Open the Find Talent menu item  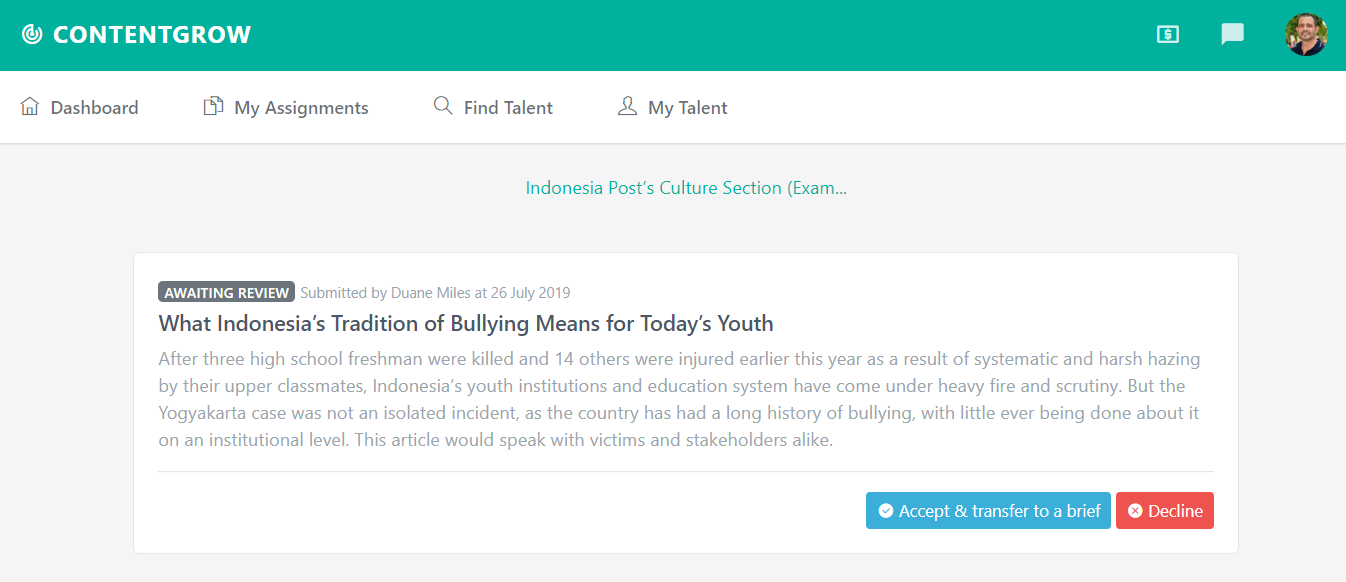coord(493,107)
